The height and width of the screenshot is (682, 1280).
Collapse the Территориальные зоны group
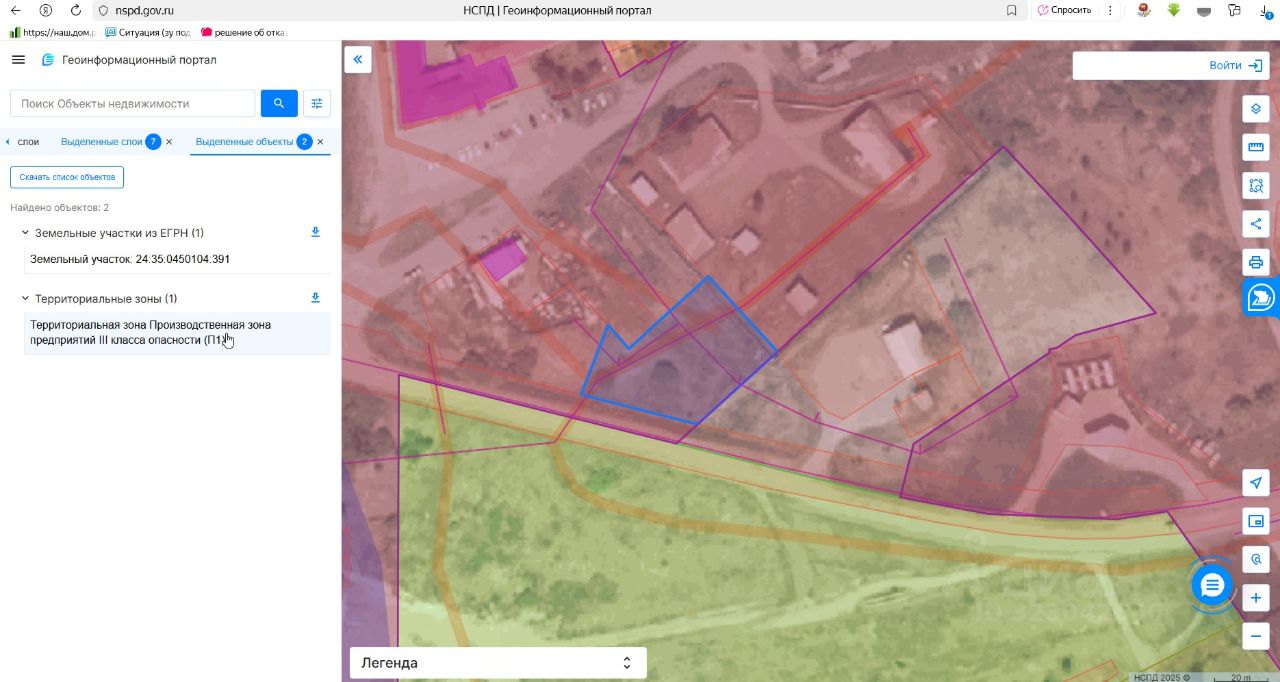25,299
